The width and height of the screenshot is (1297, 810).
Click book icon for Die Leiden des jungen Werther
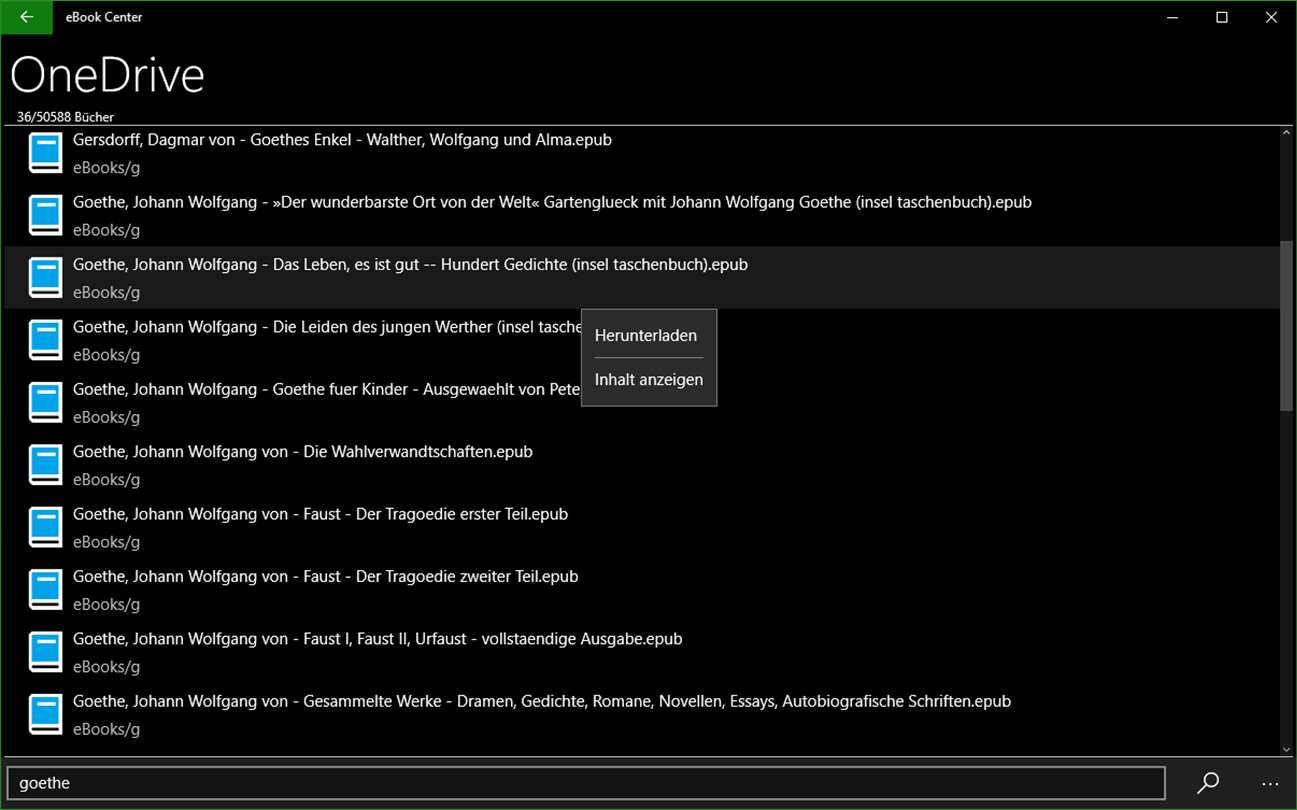45,340
